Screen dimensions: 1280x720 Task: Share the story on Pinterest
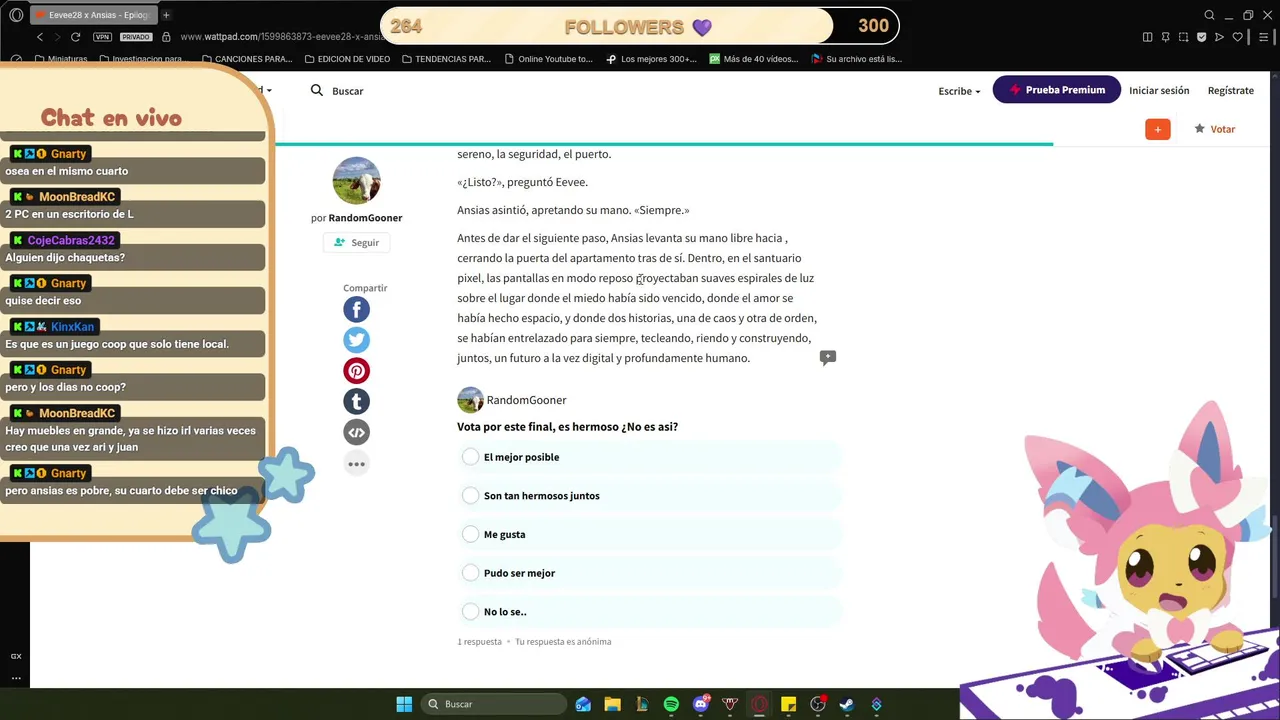pos(356,371)
